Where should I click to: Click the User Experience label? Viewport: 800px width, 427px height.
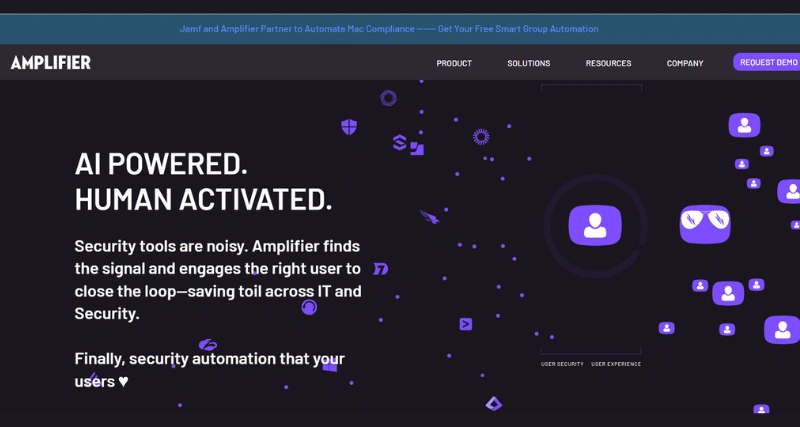[616, 364]
